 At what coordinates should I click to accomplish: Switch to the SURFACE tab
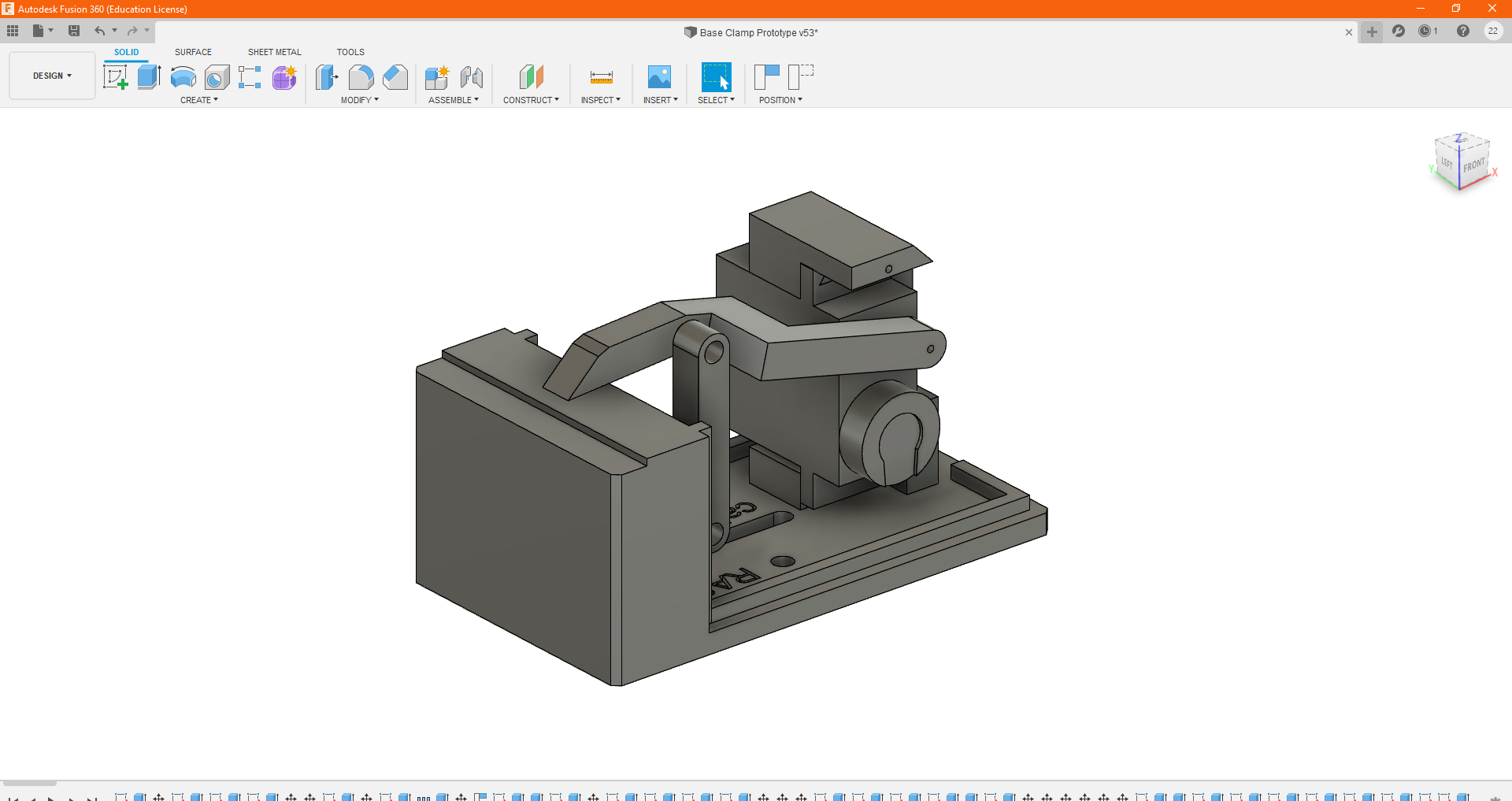(193, 52)
